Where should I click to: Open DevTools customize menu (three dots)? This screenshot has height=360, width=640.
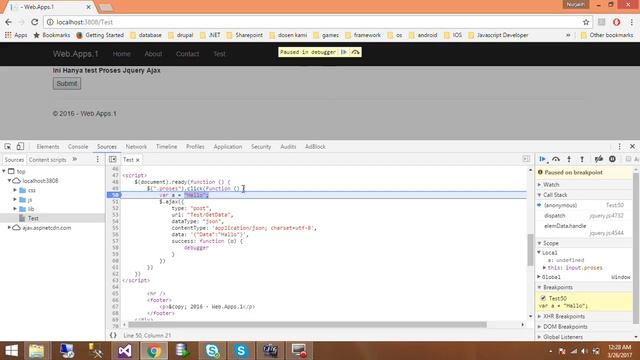click(x=619, y=147)
